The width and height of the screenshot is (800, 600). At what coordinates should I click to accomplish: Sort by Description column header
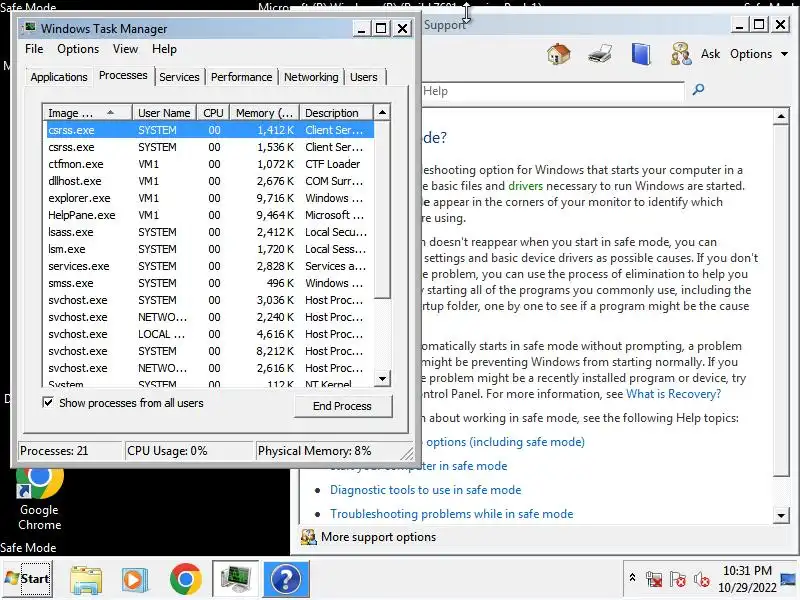336,112
